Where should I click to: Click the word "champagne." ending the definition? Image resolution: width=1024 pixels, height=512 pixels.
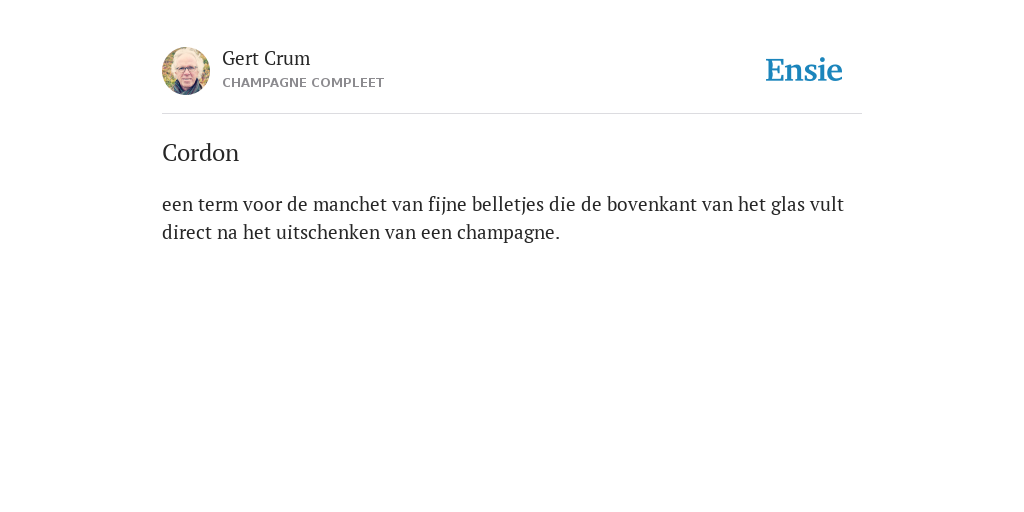click(x=508, y=233)
